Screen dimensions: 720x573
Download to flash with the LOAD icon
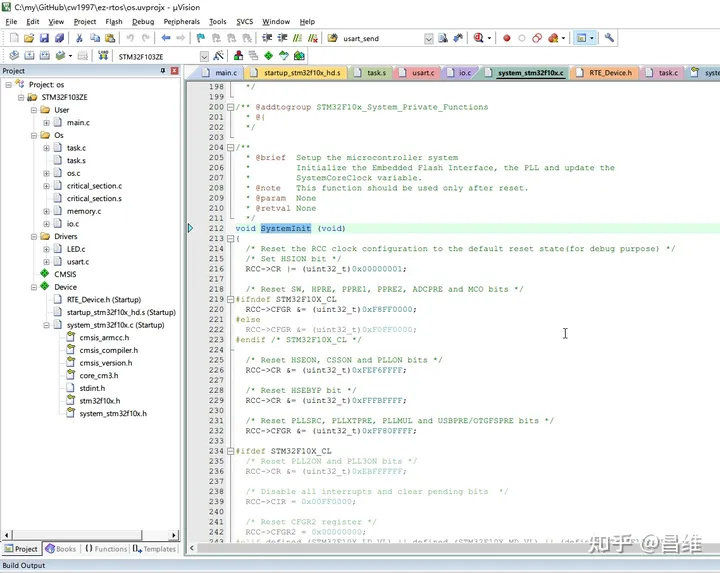pos(103,56)
